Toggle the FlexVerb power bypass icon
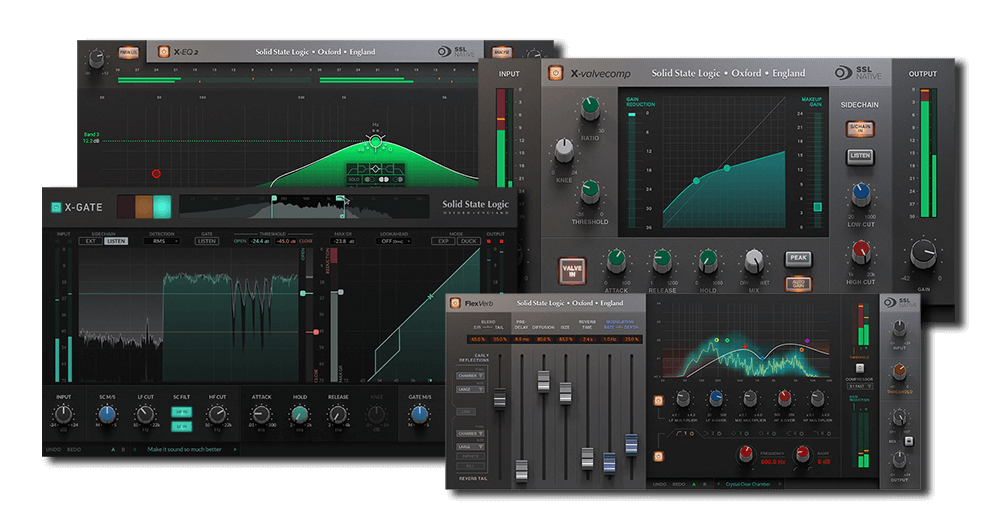Image resolution: width=1000 pixels, height=526 pixels. 455,303
